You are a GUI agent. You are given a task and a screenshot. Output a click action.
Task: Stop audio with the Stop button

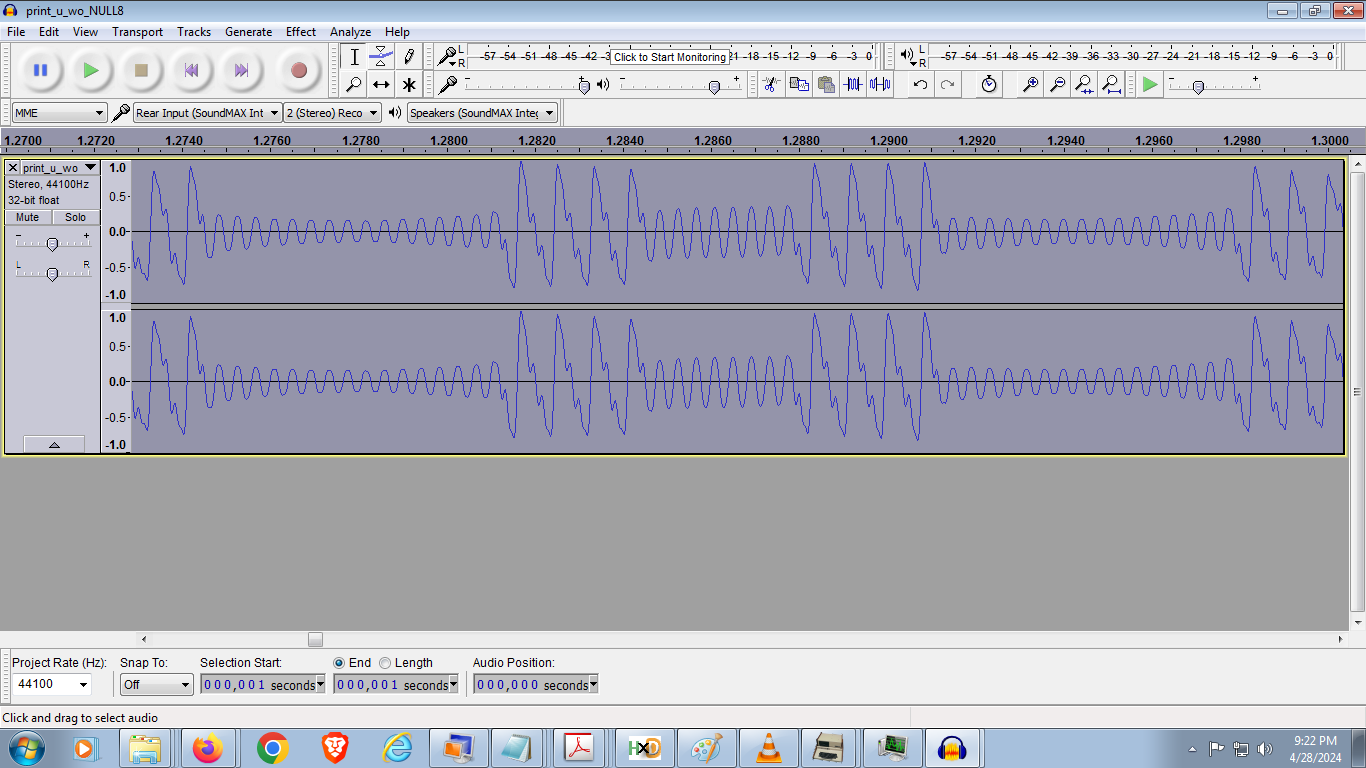pyautogui.click(x=141, y=70)
